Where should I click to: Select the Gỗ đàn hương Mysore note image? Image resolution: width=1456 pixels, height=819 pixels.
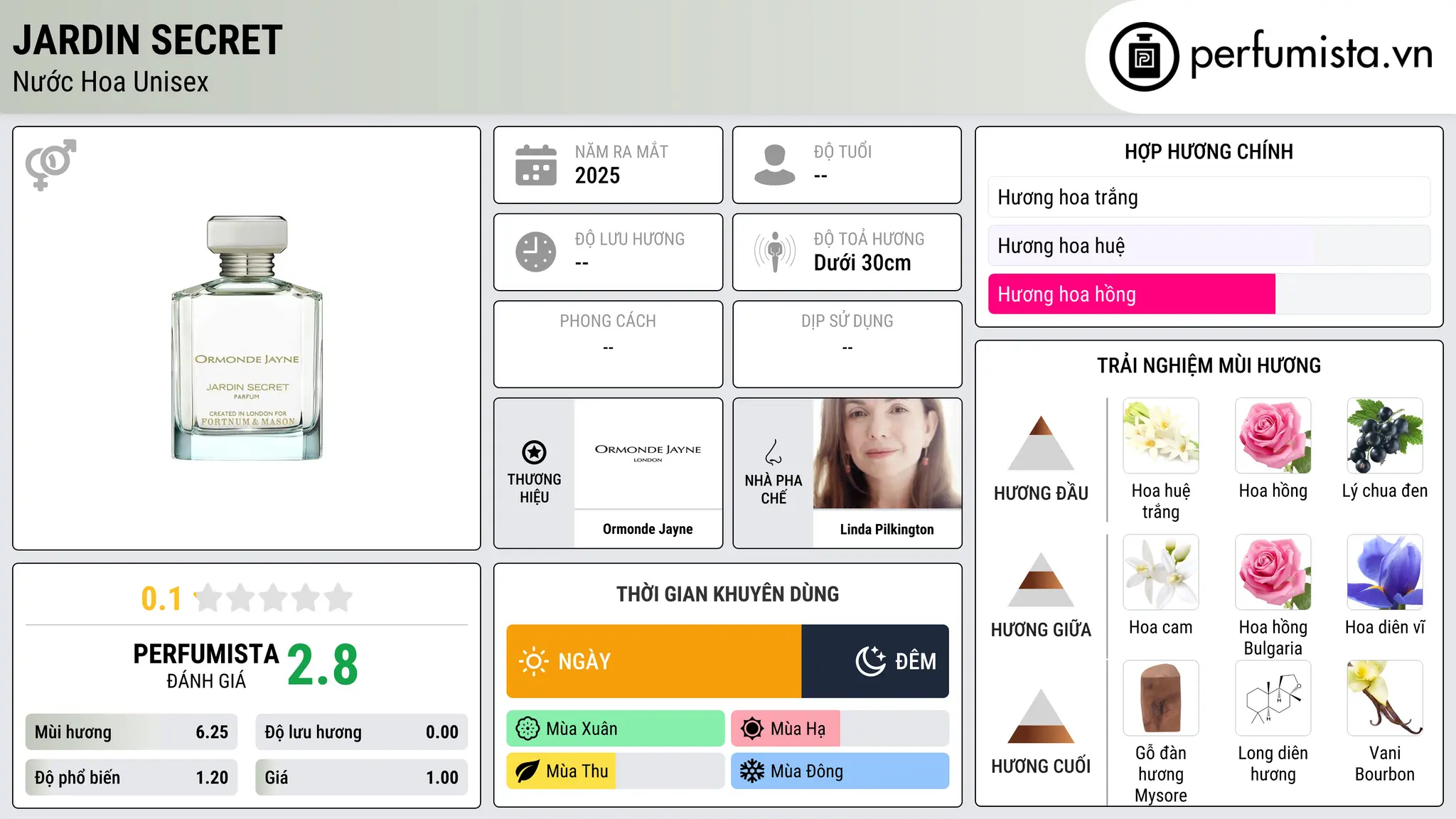(x=1161, y=698)
